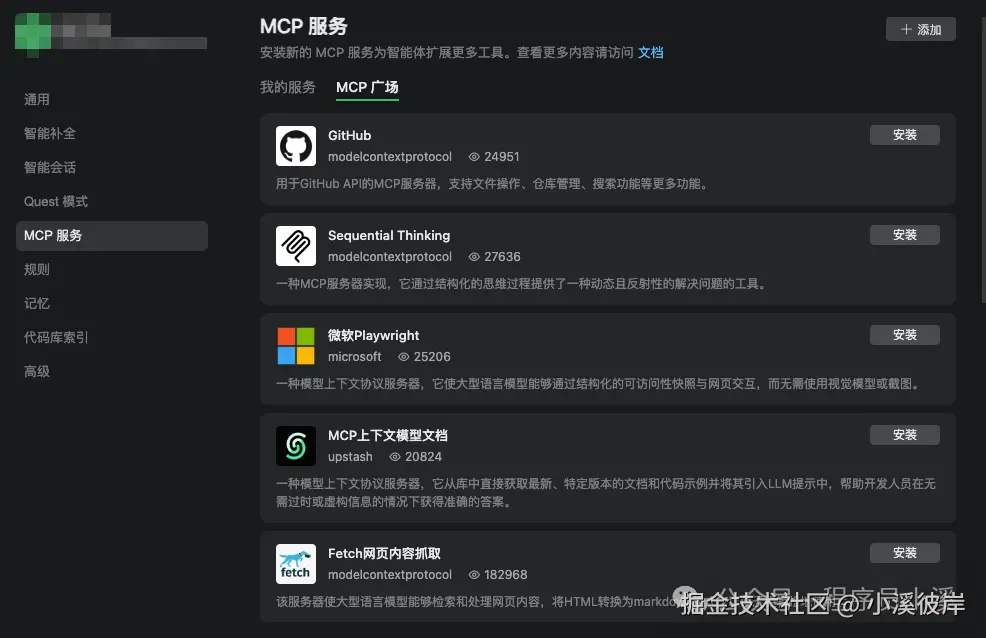
Task: Click the GitHub server logo icon
Action: tap(295, 145)
